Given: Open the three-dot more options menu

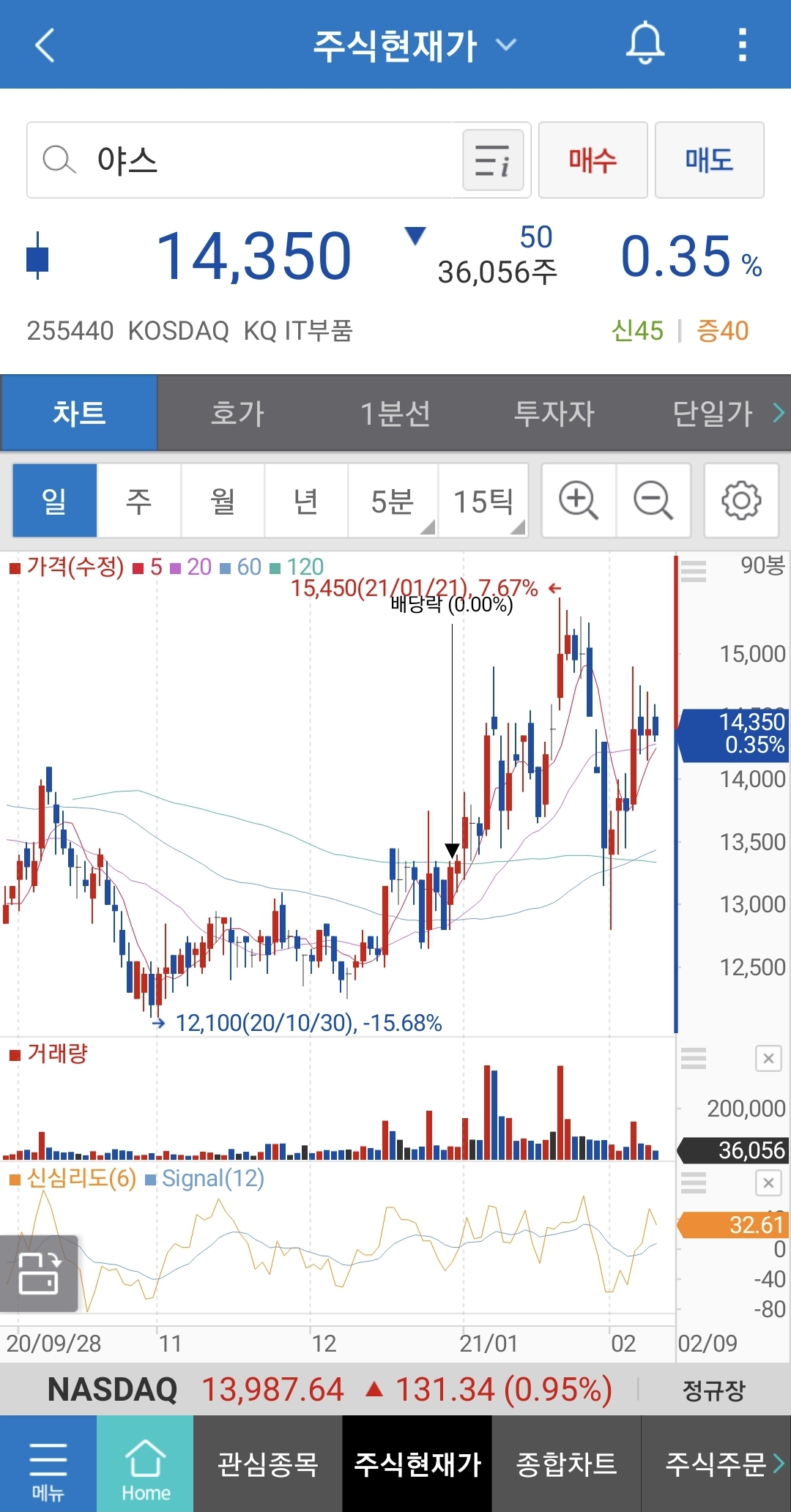Looking at the screenshot, I should point(742,45).
